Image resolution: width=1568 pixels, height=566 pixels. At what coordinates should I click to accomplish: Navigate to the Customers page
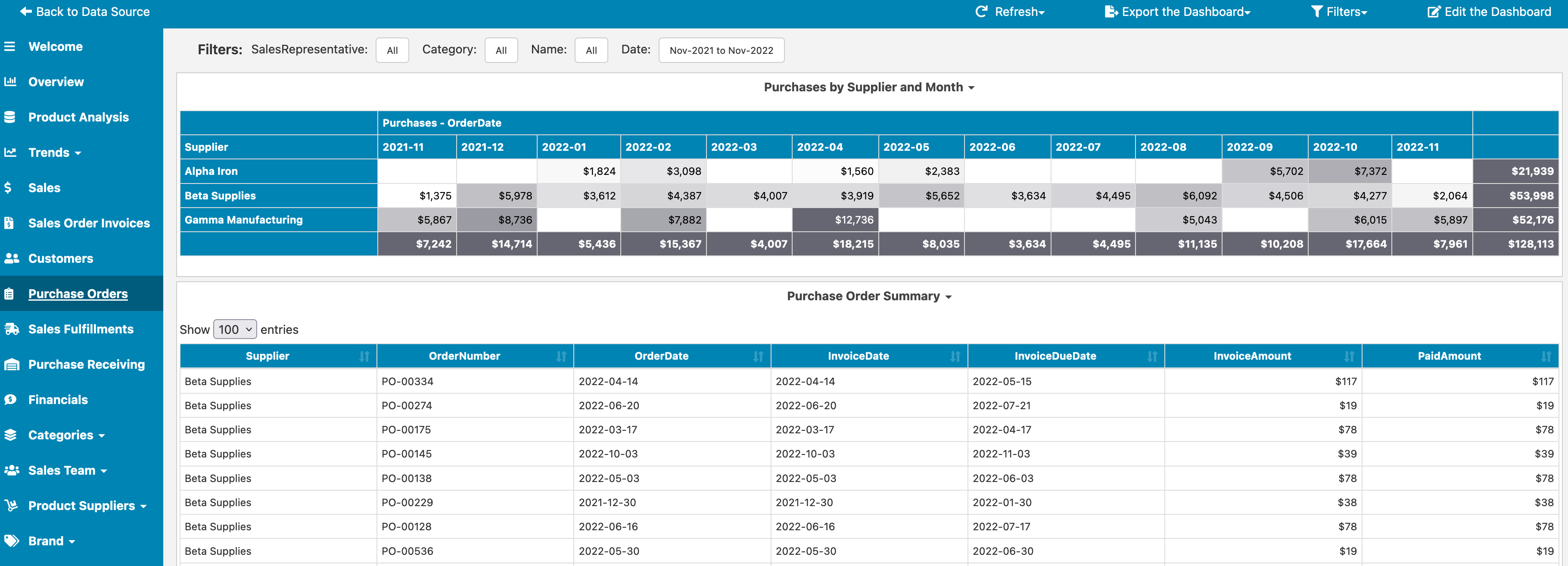click(61, 258)
